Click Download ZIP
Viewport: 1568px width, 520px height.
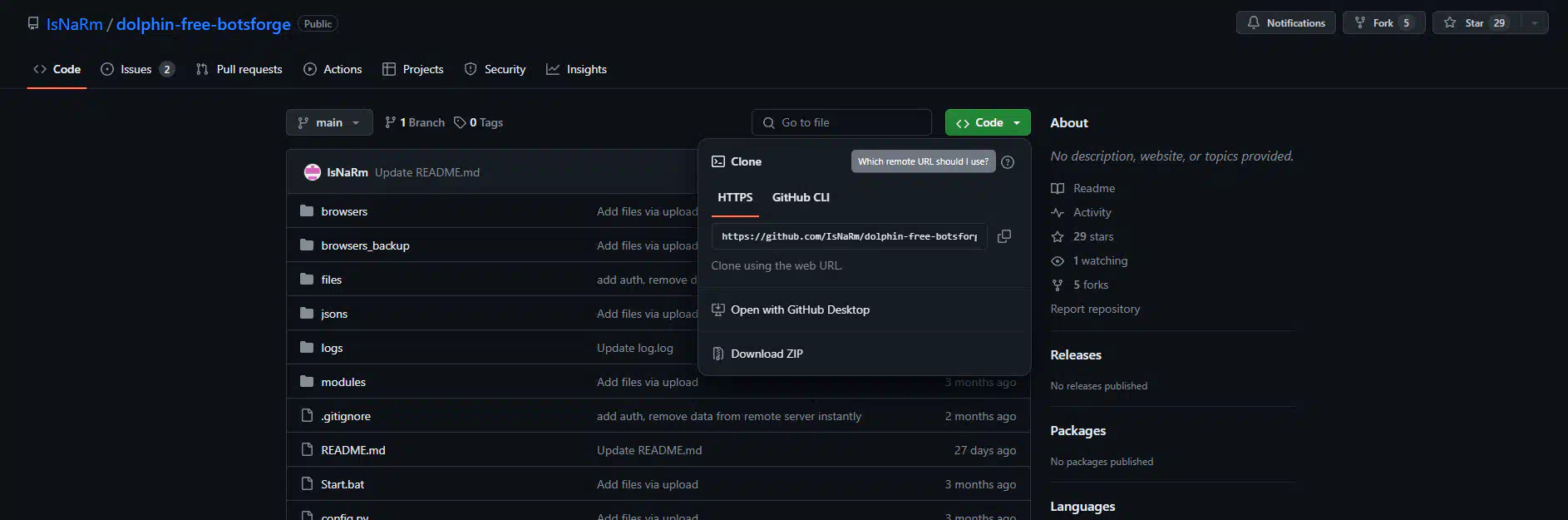pos(767,354)
